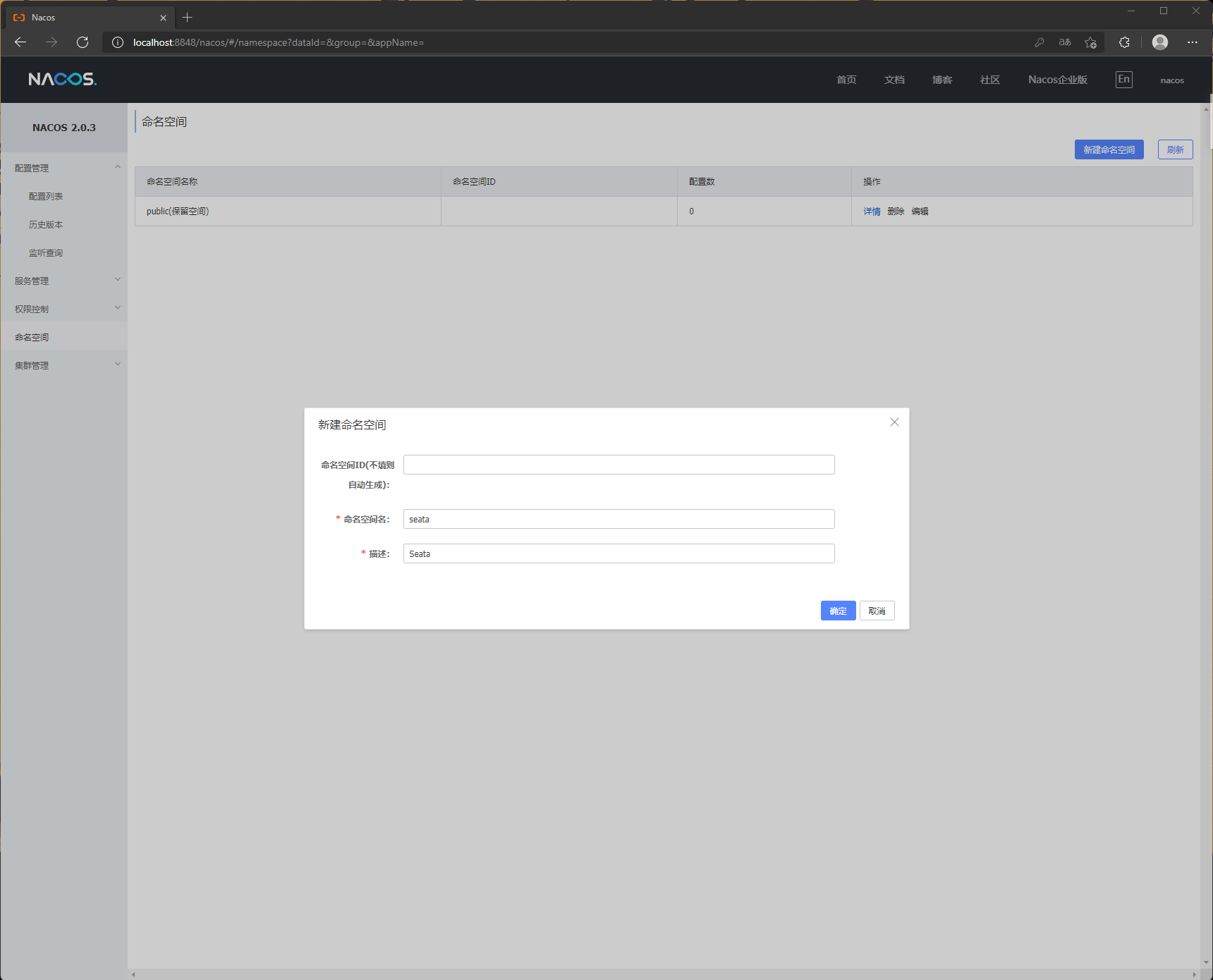Open 详情 for public namespace
Image resolution: width=1213 pixels, height=980 pixels.
[x=872, y=212]
